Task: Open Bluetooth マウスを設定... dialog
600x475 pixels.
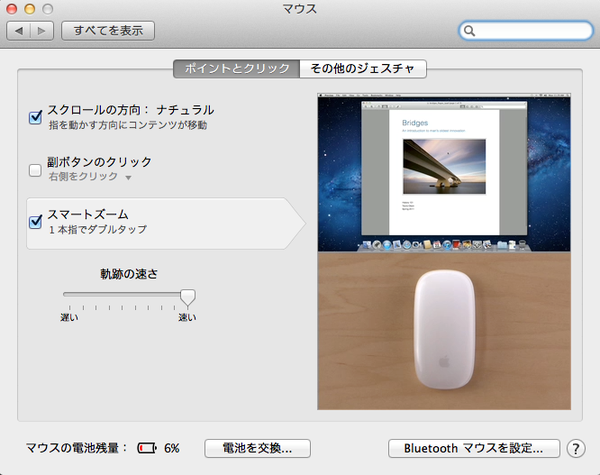Action: pos(474,448)
